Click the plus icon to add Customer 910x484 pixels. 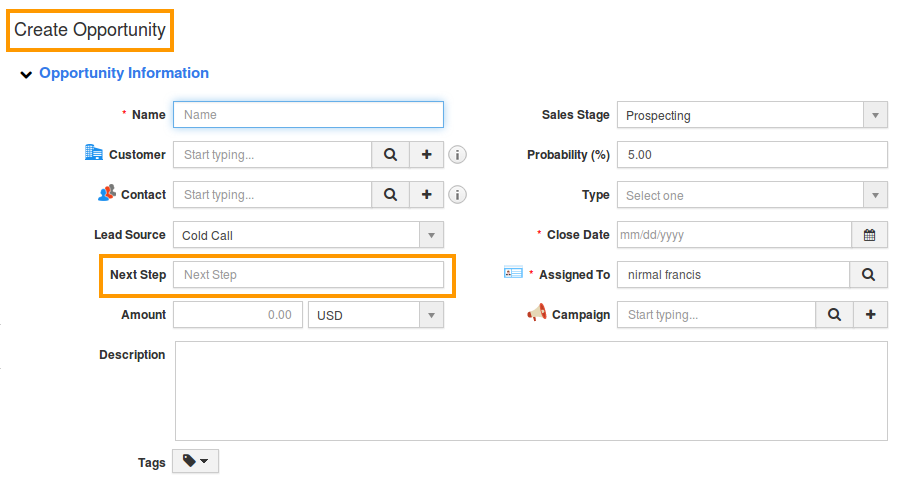click(426, 155)
